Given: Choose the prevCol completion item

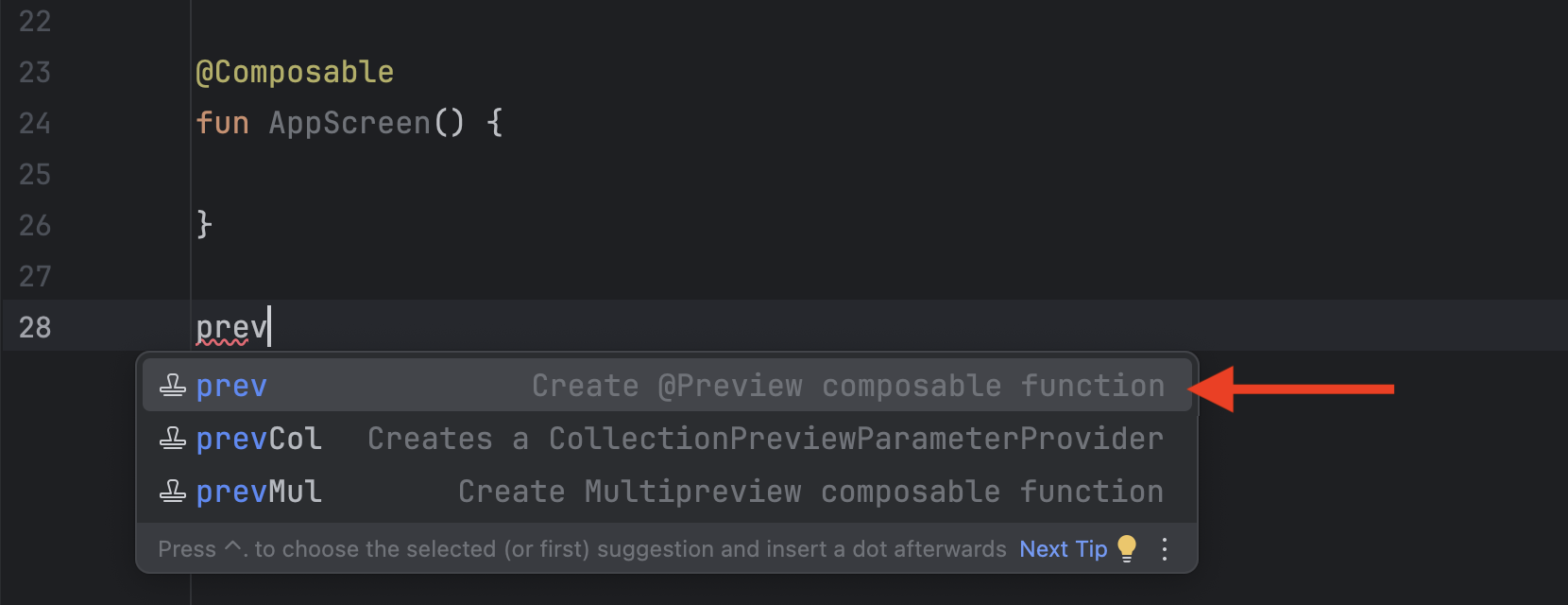Looking at the screenshot, I should point(258,439).
